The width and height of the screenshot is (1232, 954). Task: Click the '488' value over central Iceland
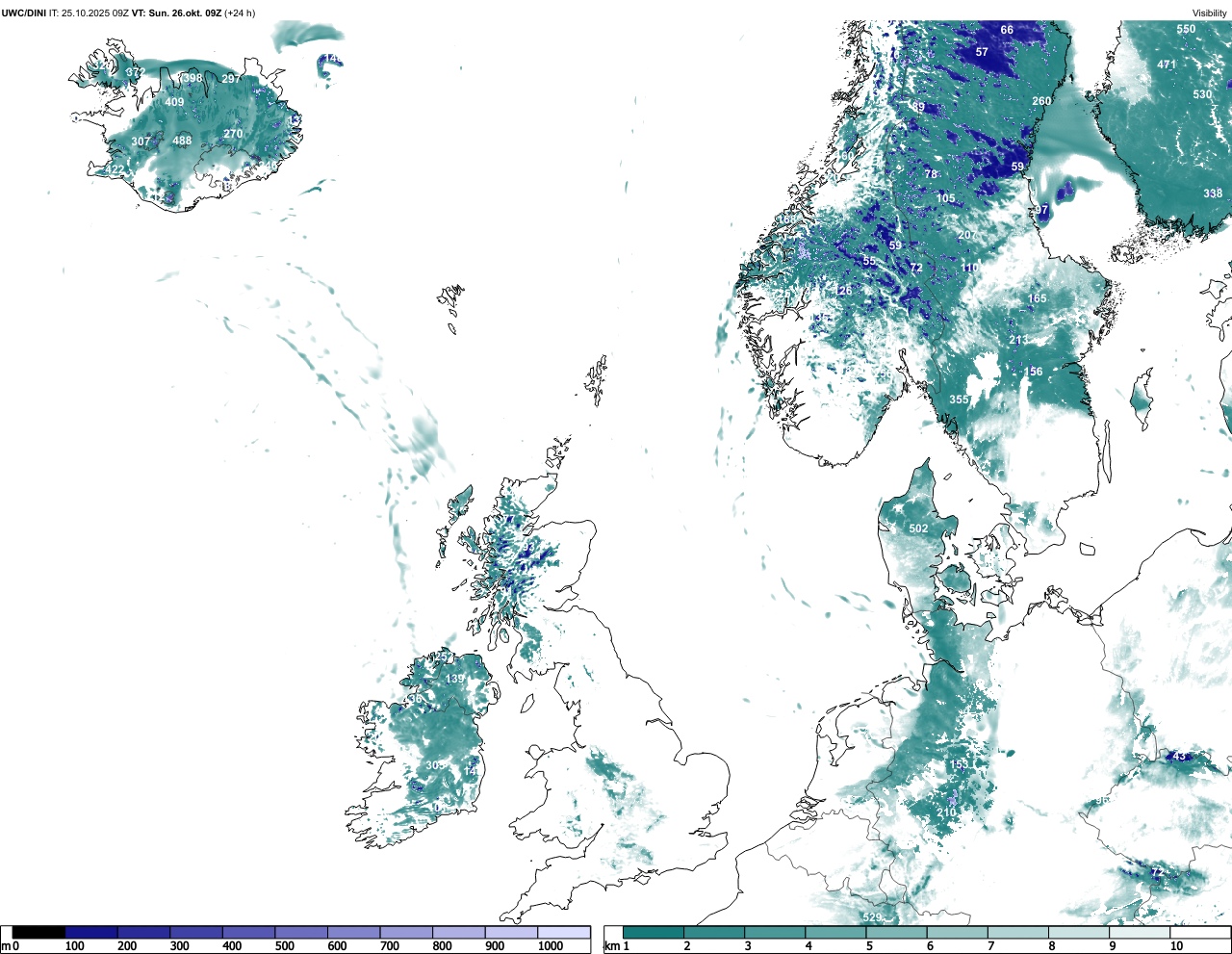click(182, 141)
